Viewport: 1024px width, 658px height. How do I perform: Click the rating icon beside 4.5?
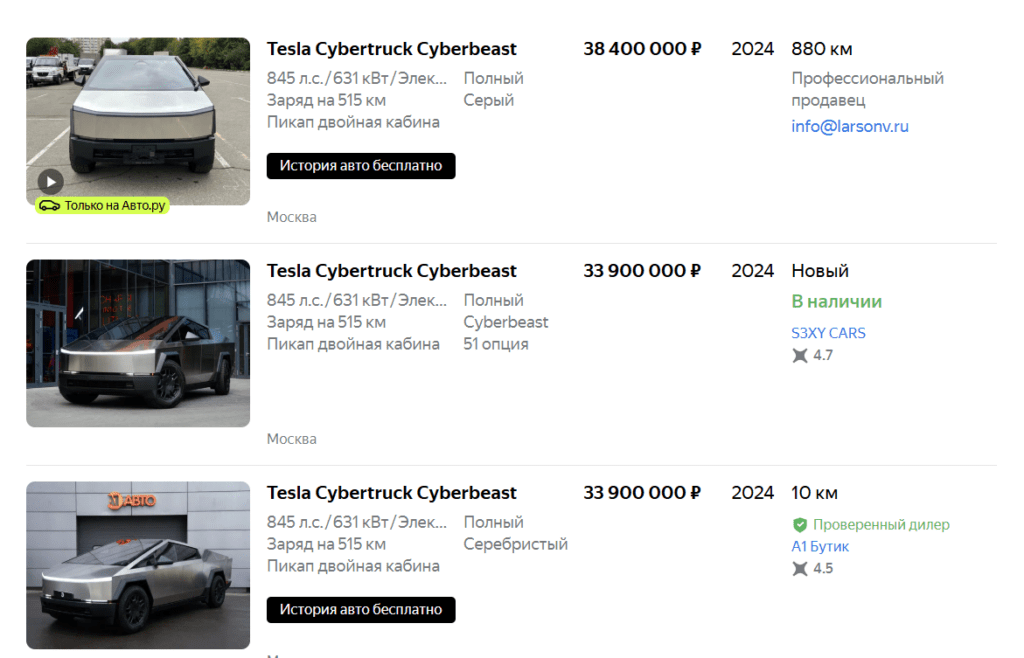point(800,569)
